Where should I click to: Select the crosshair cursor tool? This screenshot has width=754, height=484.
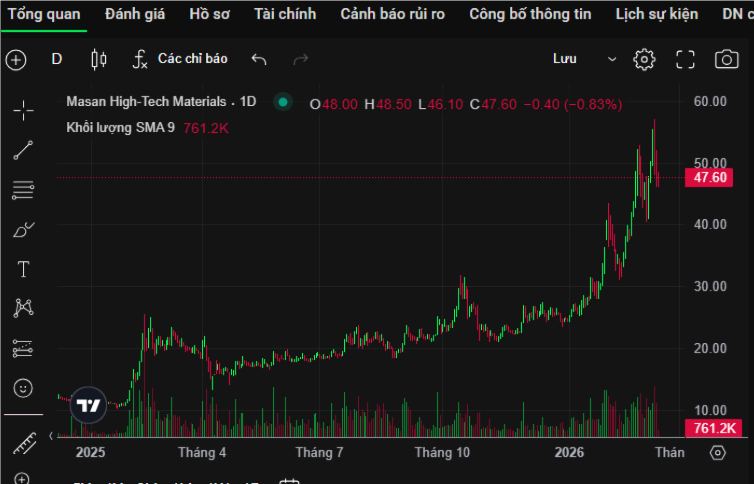pos(23,110)
